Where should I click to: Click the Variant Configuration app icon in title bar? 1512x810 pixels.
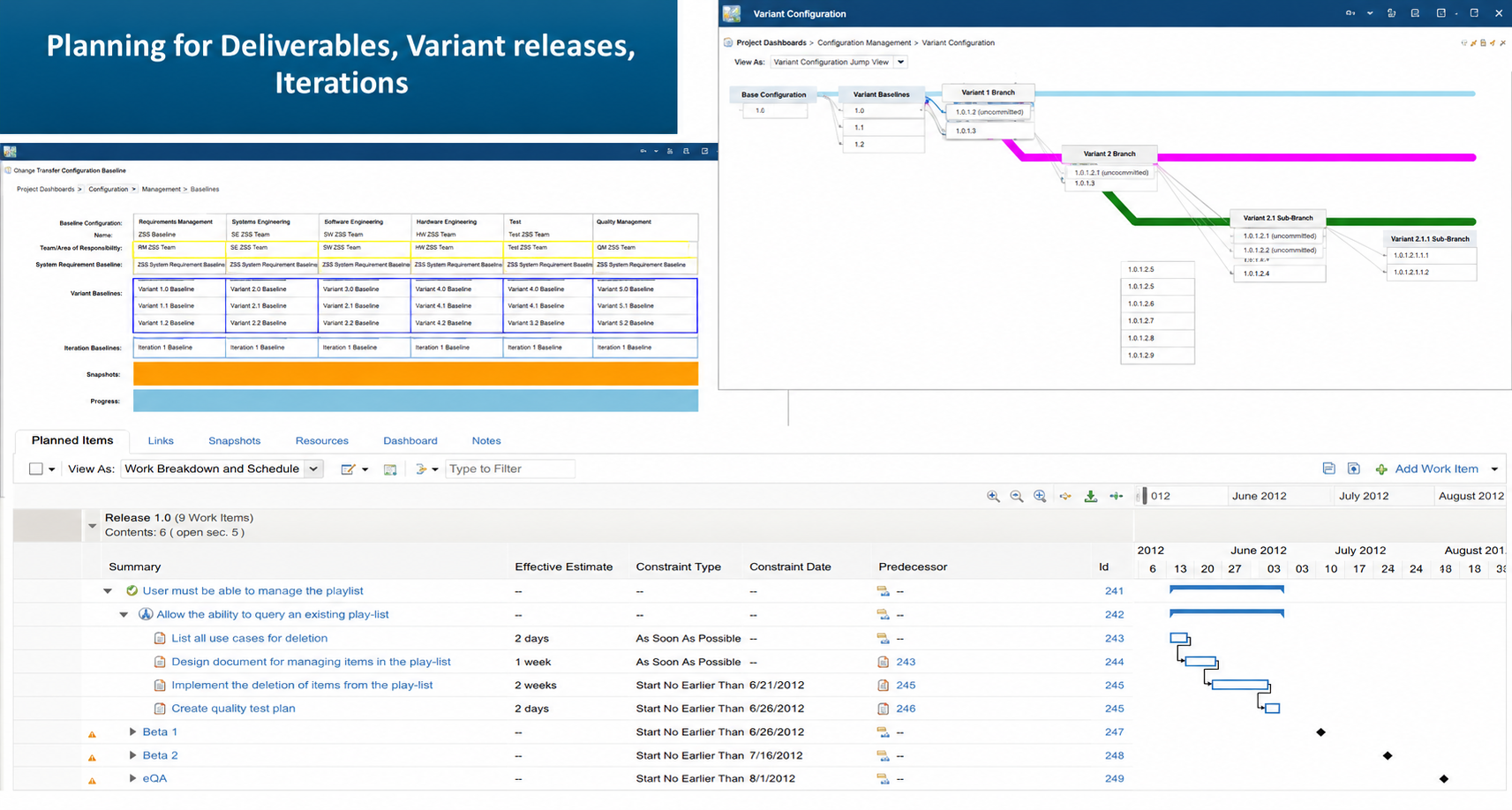(x=732, y=13)
